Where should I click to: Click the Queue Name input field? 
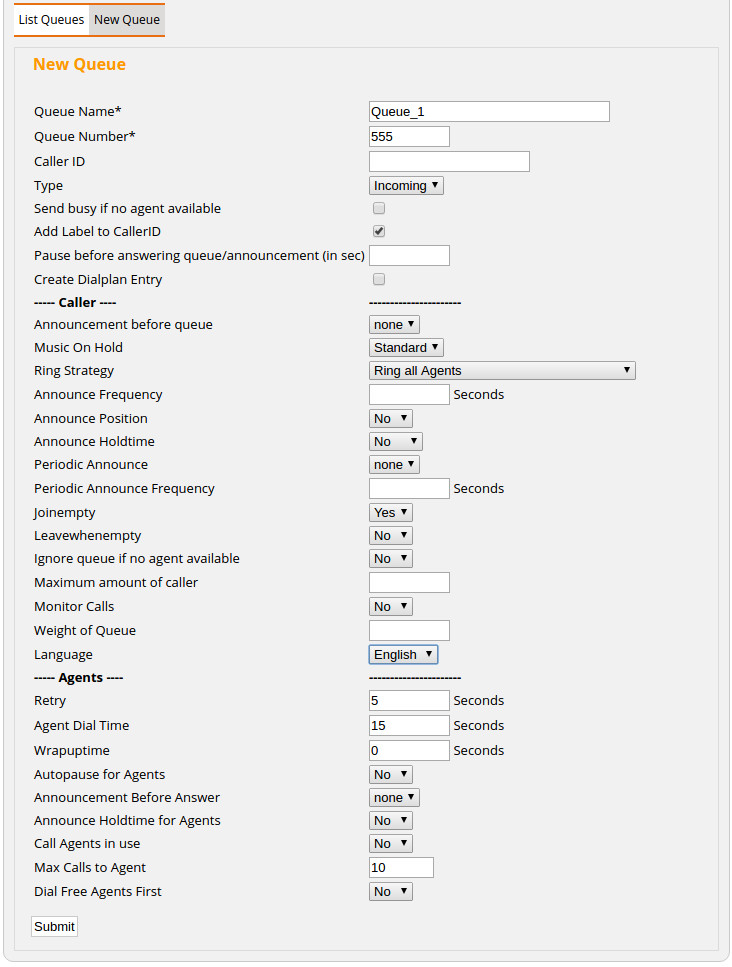pyautogui.click(x=489, y=112)
